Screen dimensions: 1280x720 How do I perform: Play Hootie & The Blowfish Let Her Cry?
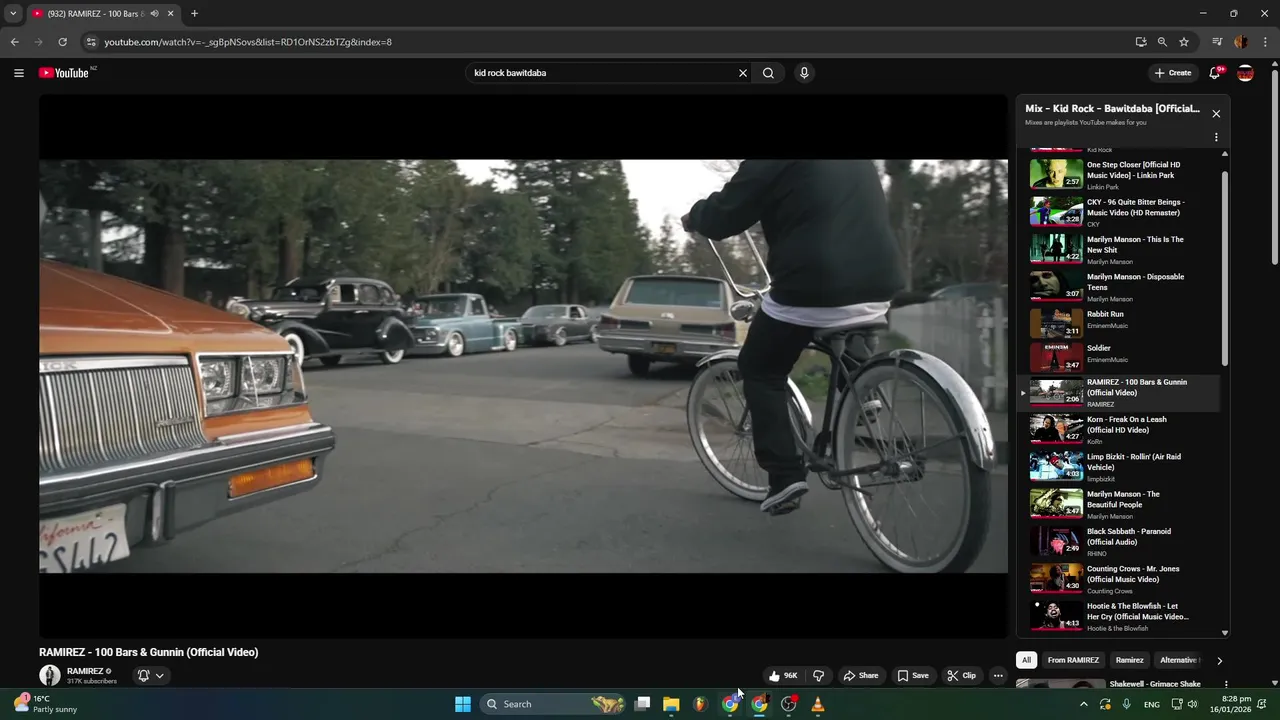click(1118, 615)
